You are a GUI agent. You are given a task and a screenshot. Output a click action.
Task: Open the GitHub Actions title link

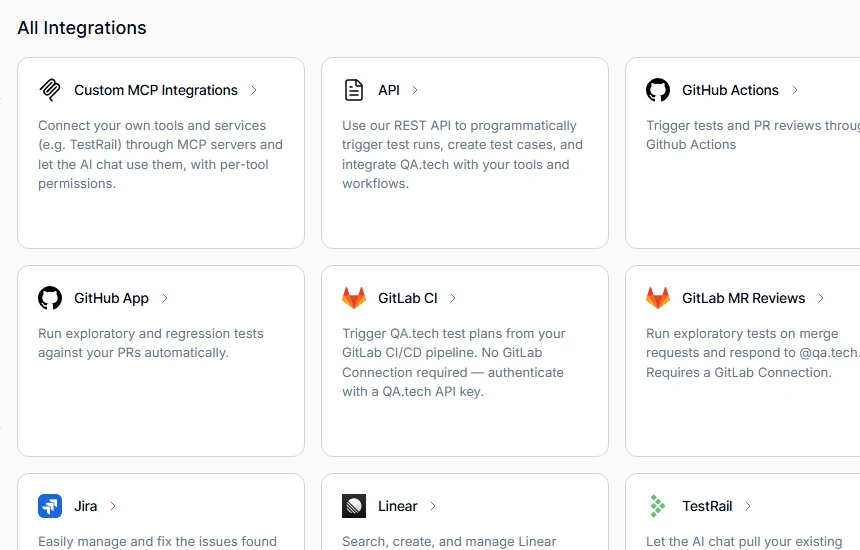[730, 90]
